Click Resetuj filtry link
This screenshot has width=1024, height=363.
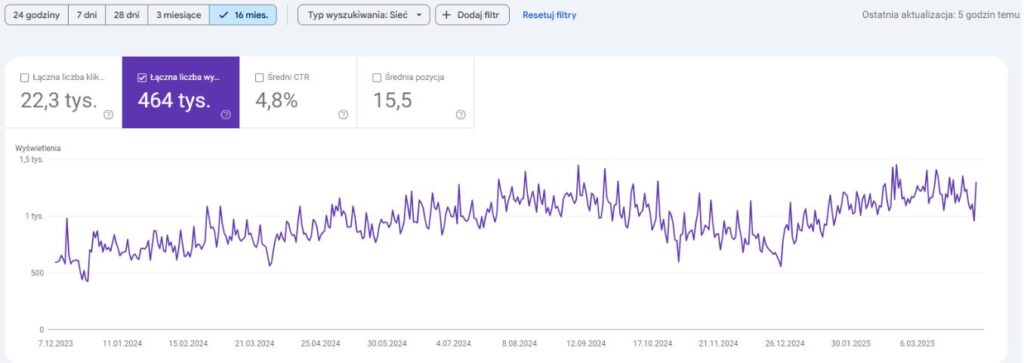[549, 15]
